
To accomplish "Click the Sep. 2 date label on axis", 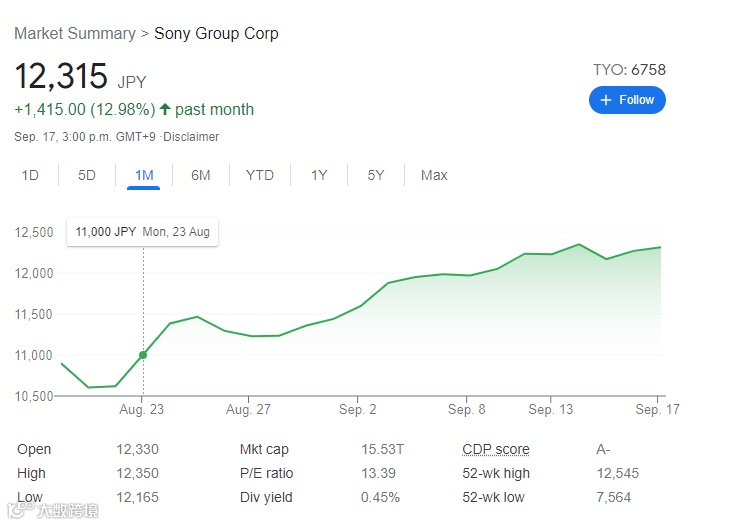I will click(x=359, y=410).
